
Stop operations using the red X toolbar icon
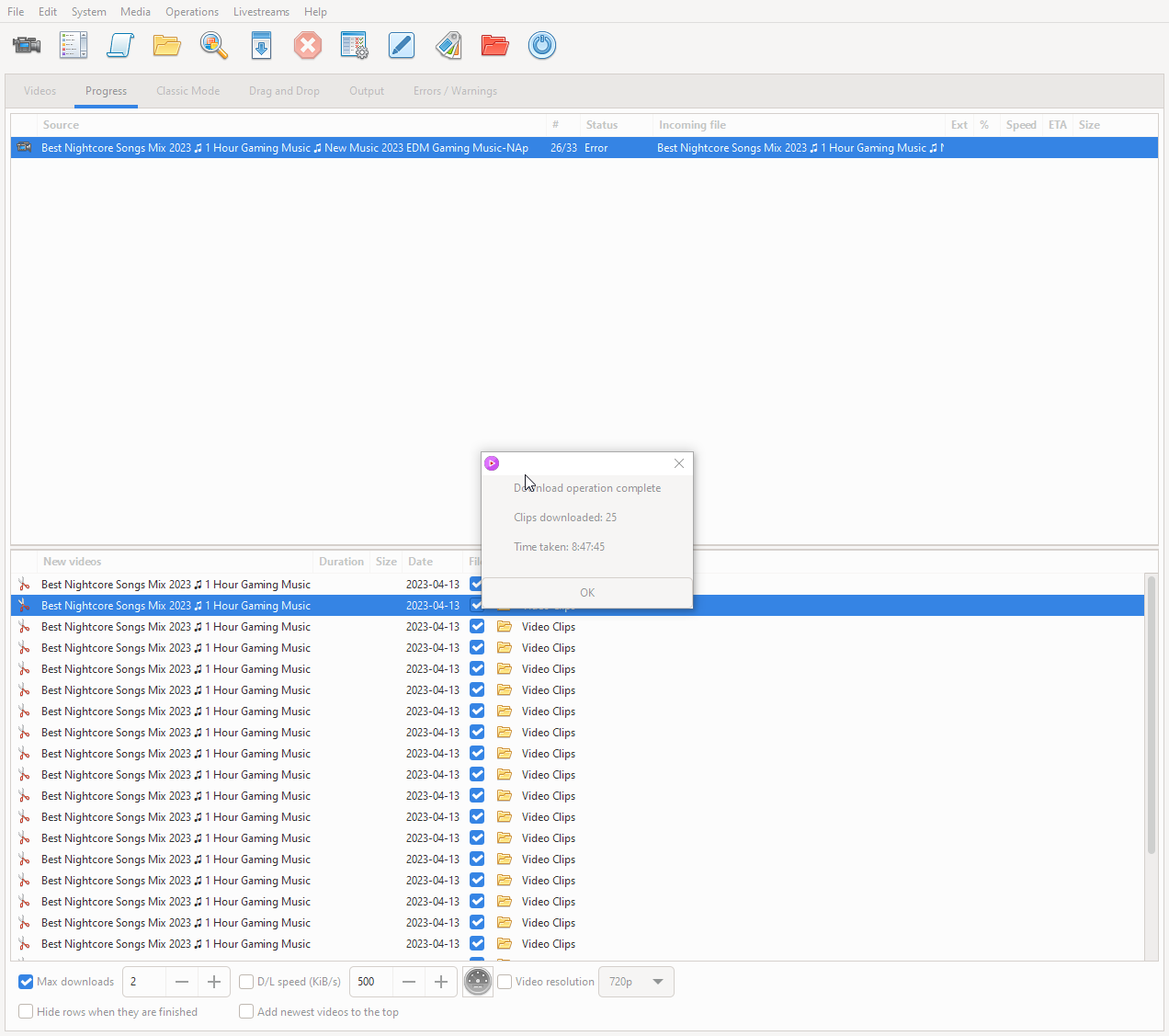tap(307, 45)
